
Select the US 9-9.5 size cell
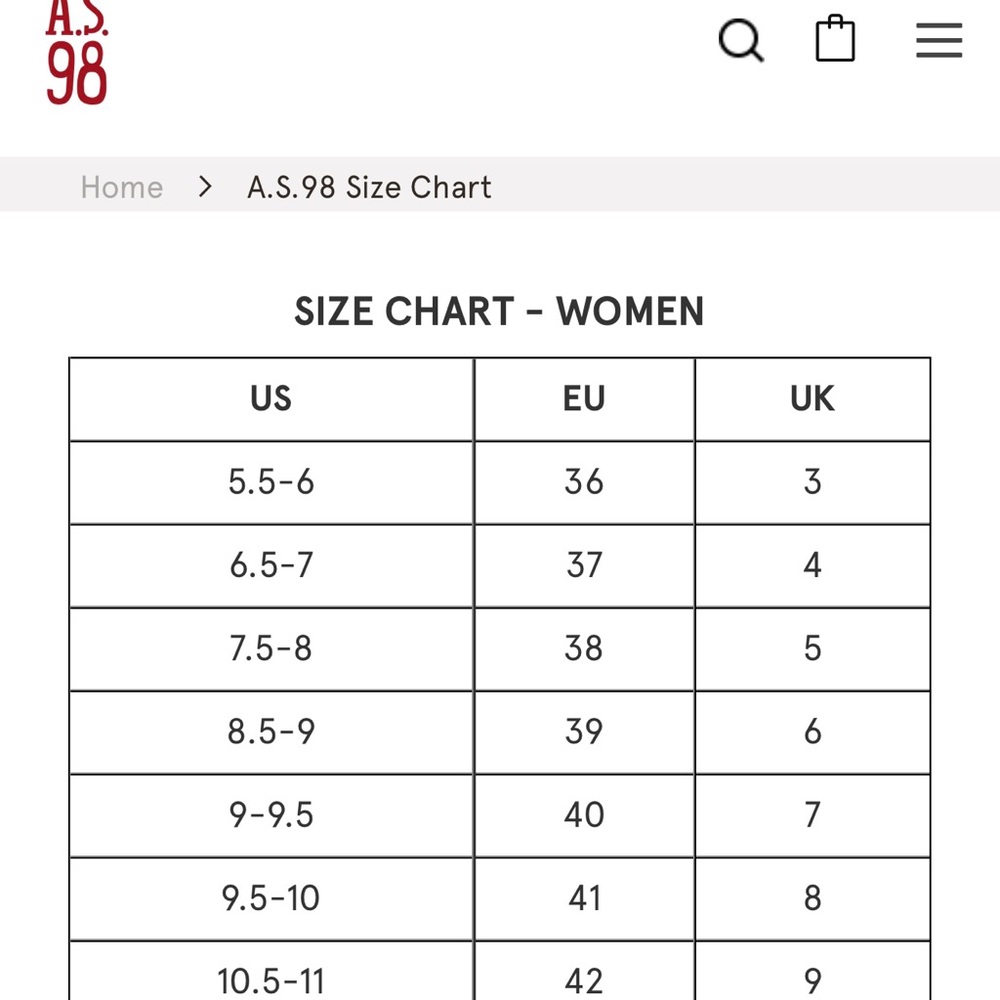click(271, 814)
